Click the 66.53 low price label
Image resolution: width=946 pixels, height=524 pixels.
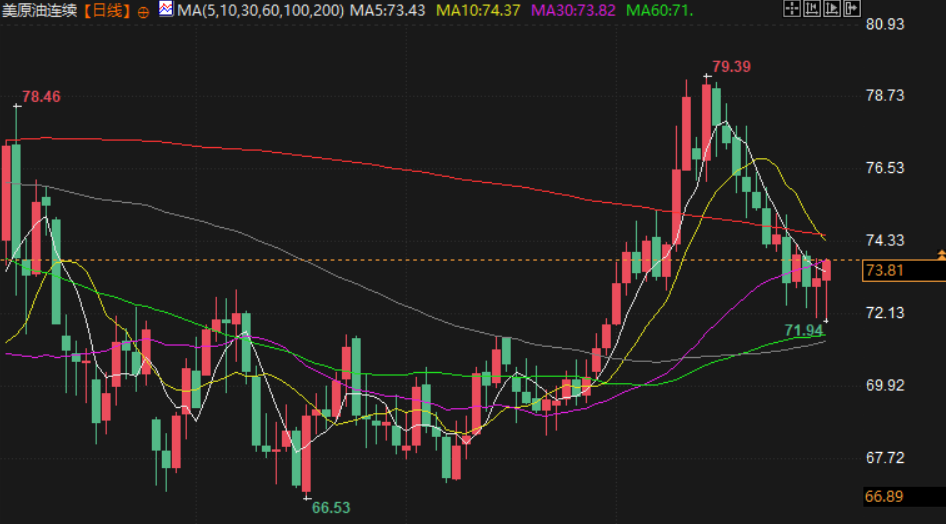tap(331, 508)
